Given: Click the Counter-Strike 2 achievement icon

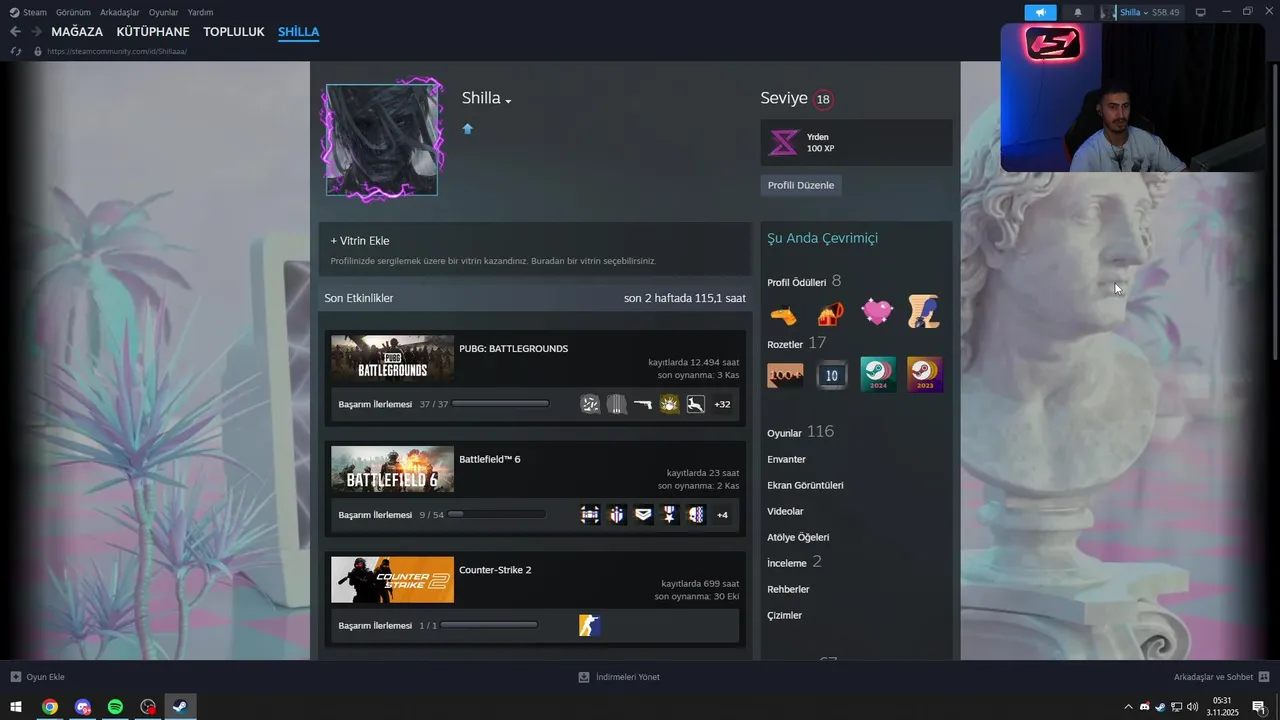Looking at the screenshot, I should click(x=590, y=626).
